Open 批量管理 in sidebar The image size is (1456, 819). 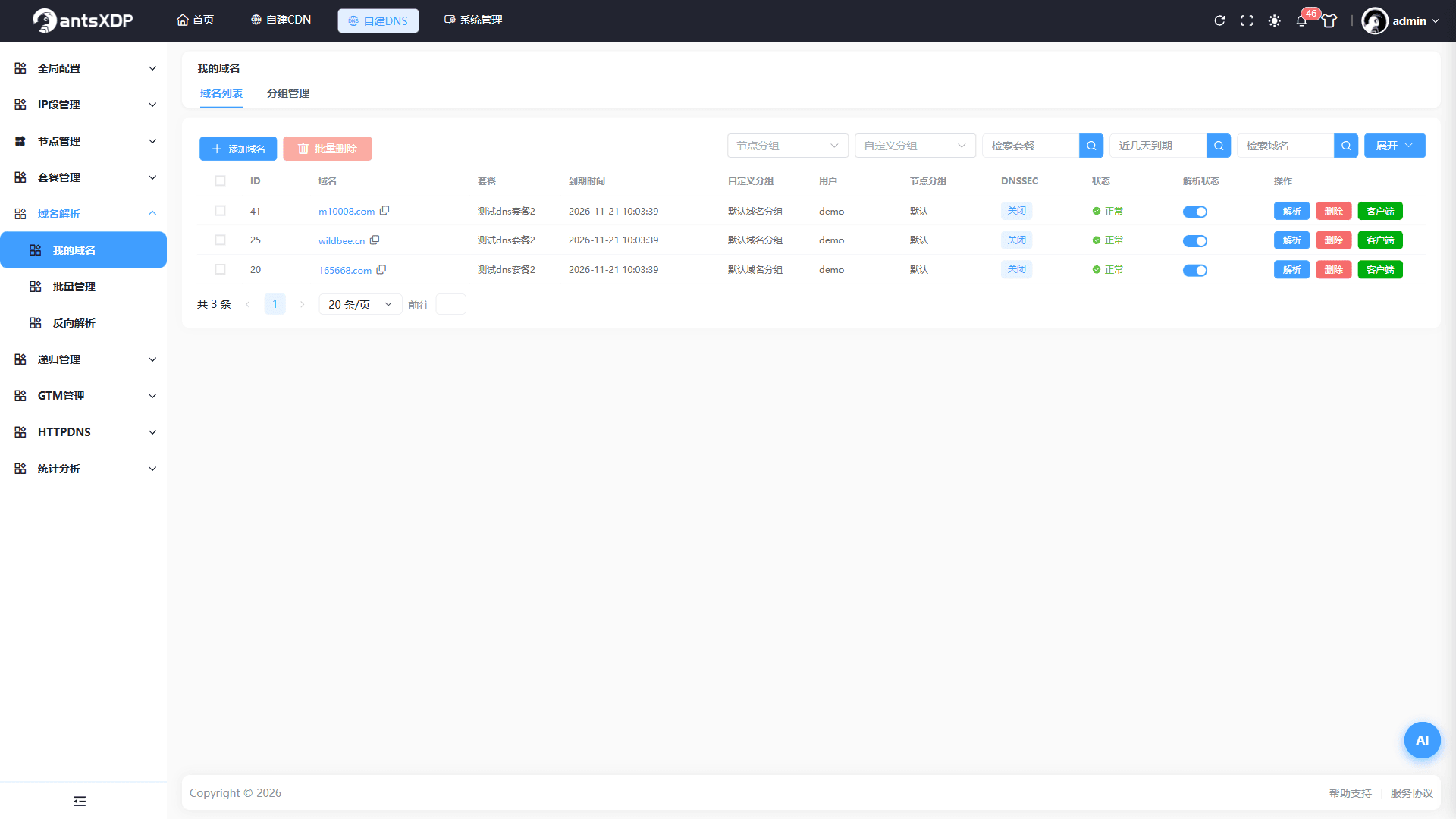(x=83, y=287)
